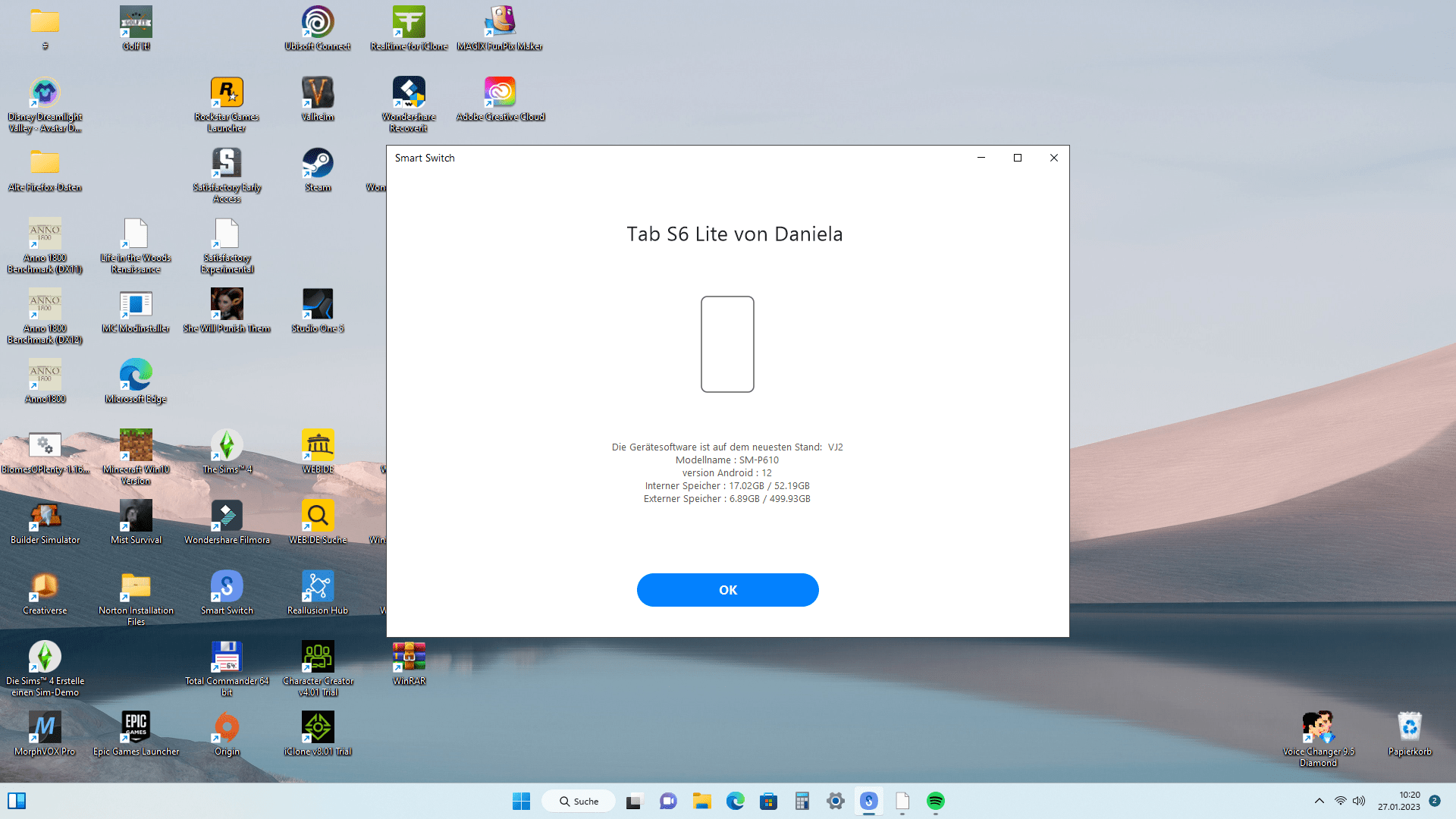Select Satisfactory Early Access shortcut
1456x819 pixels.
point(227,175)
